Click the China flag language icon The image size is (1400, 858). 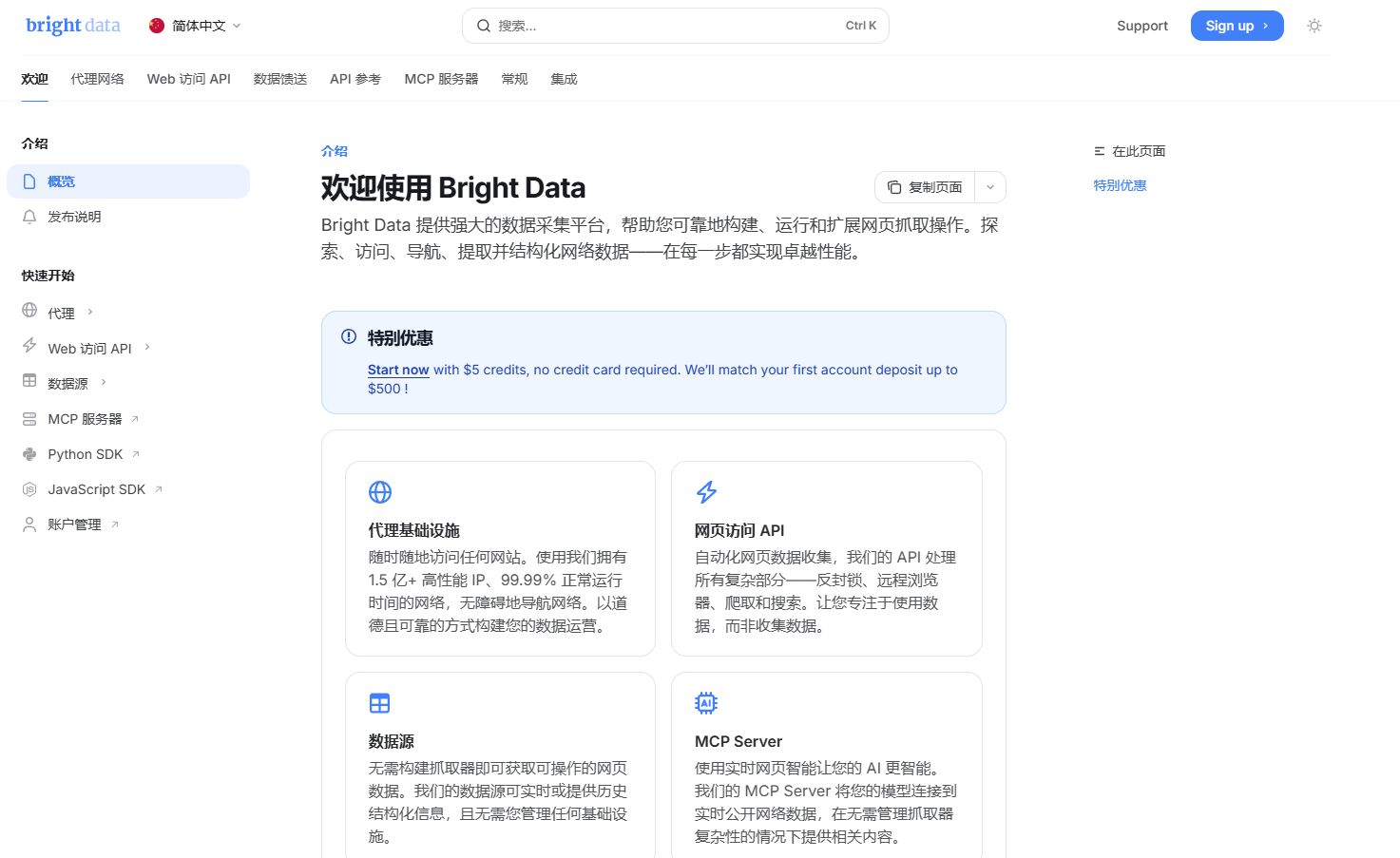tap(157, 26)
